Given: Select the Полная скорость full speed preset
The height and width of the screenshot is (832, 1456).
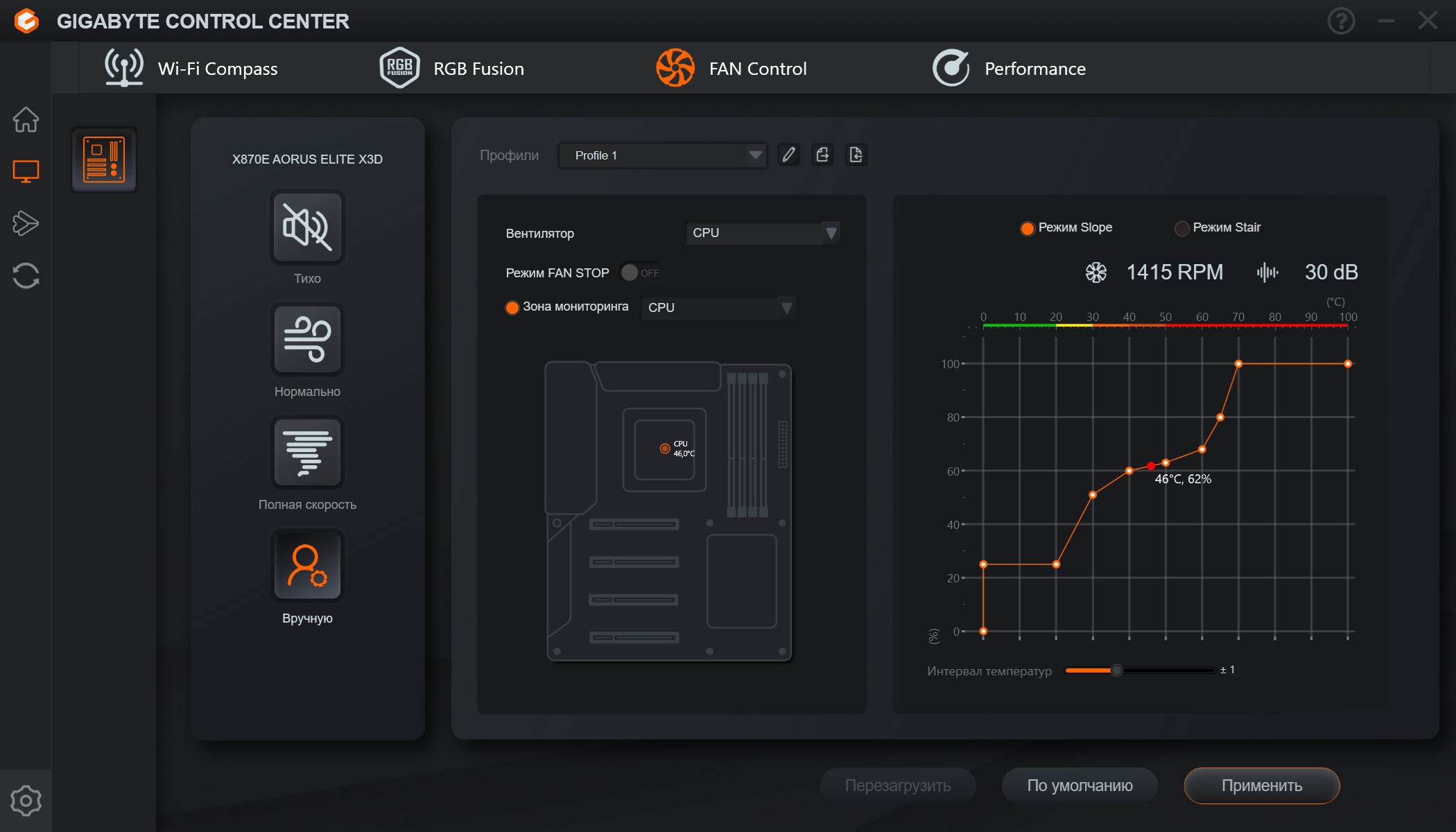Looking at the screenshot, I should pyautogui.click(x=307, y=453).
